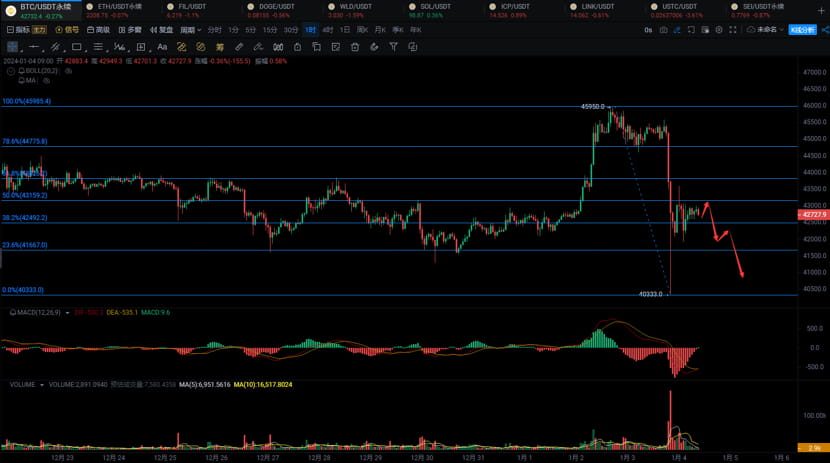Click the selected crosshair grid tool icon
The width and height of the screenshot is (830, 463).
point(12,47)
